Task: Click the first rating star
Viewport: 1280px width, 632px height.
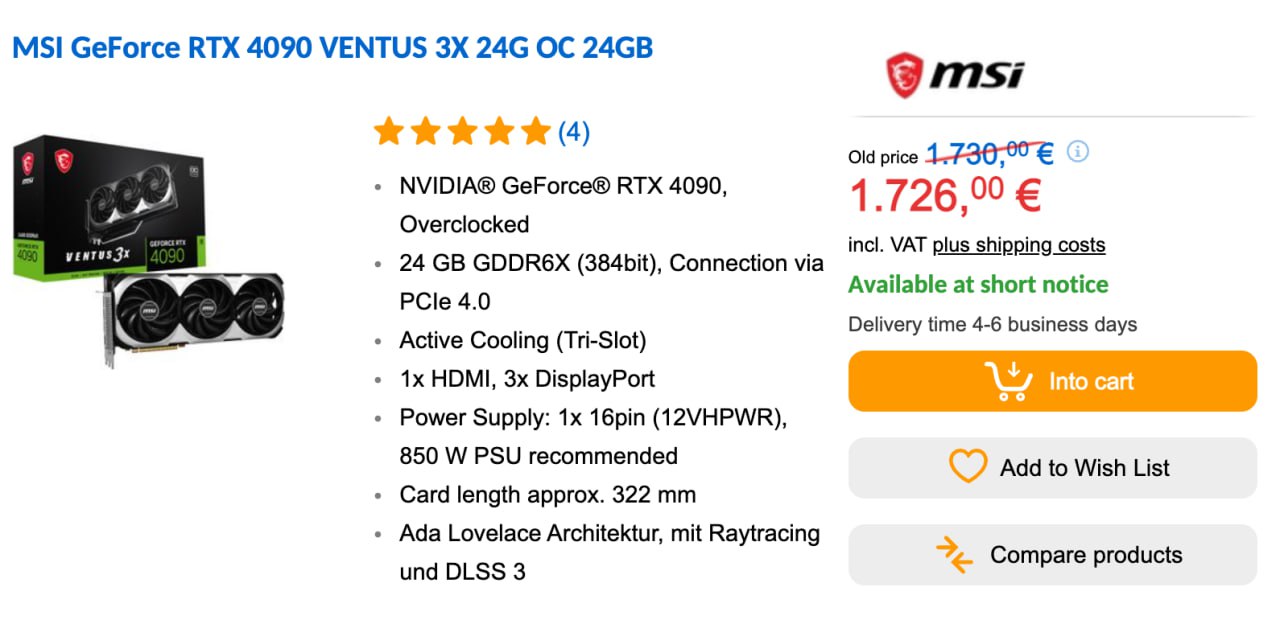Action: pos(388,131)
